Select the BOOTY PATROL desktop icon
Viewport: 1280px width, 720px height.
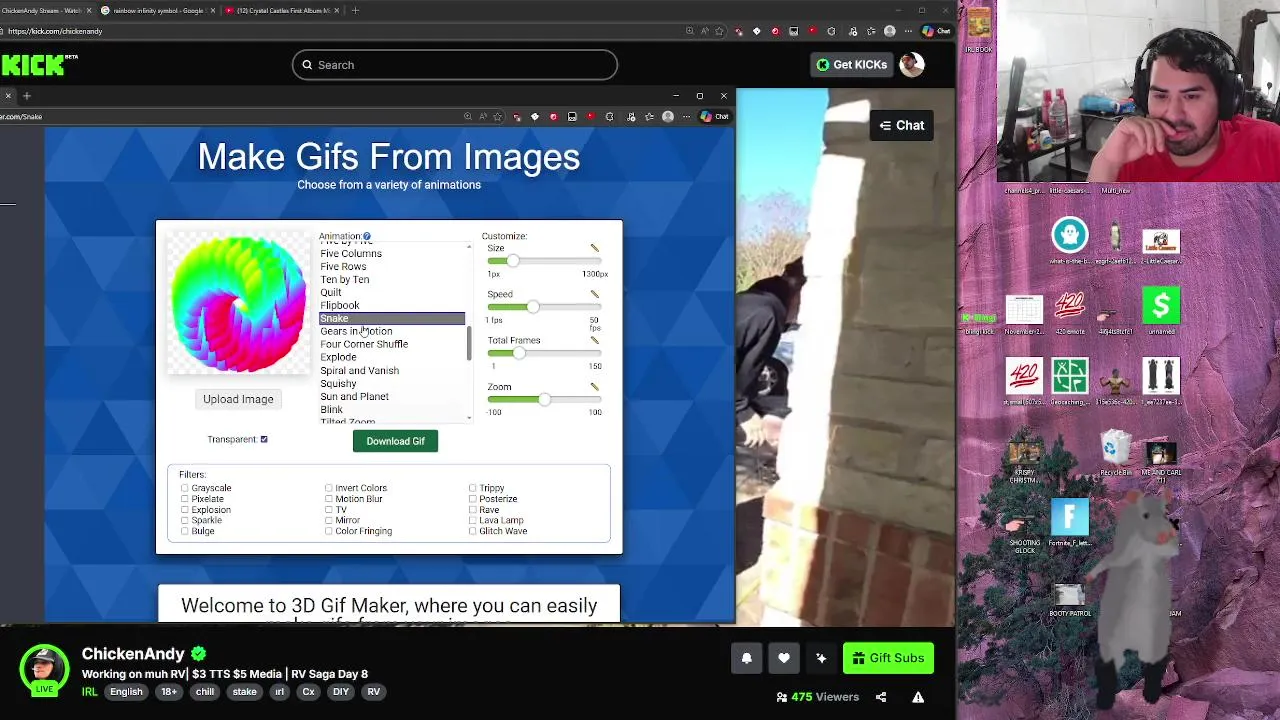point(1069,601)
